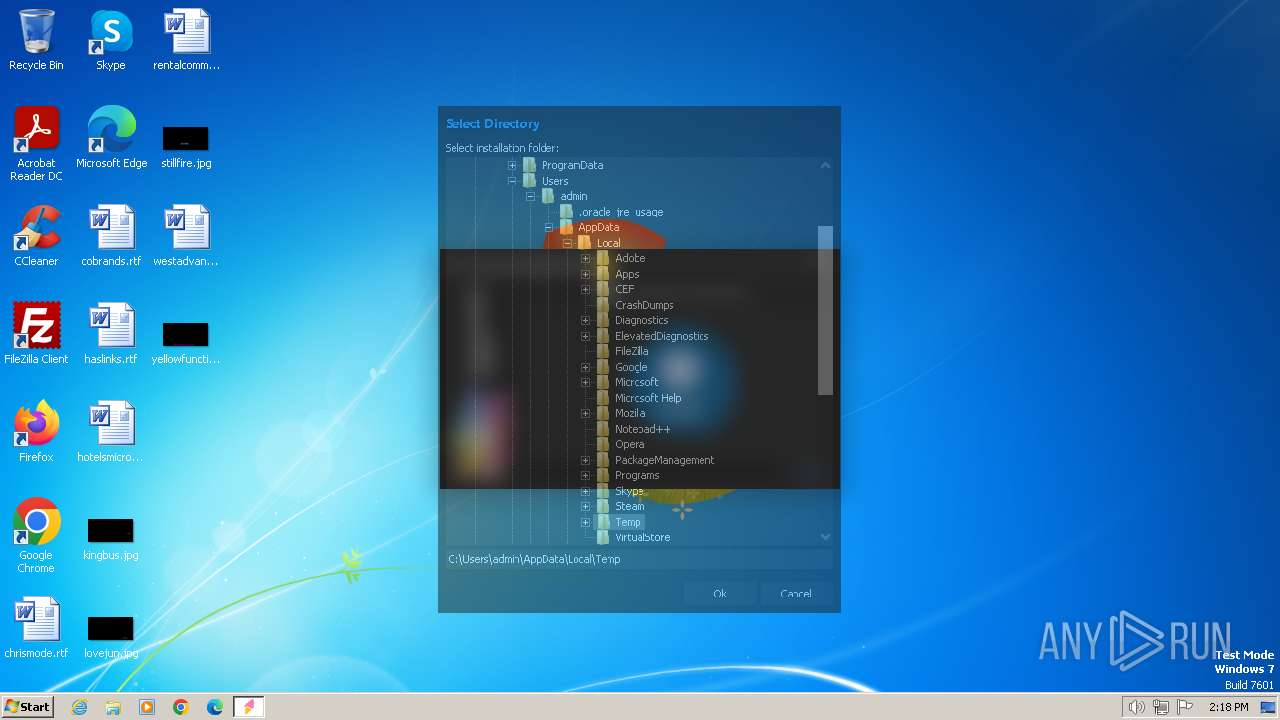Click the Start button

27,707
